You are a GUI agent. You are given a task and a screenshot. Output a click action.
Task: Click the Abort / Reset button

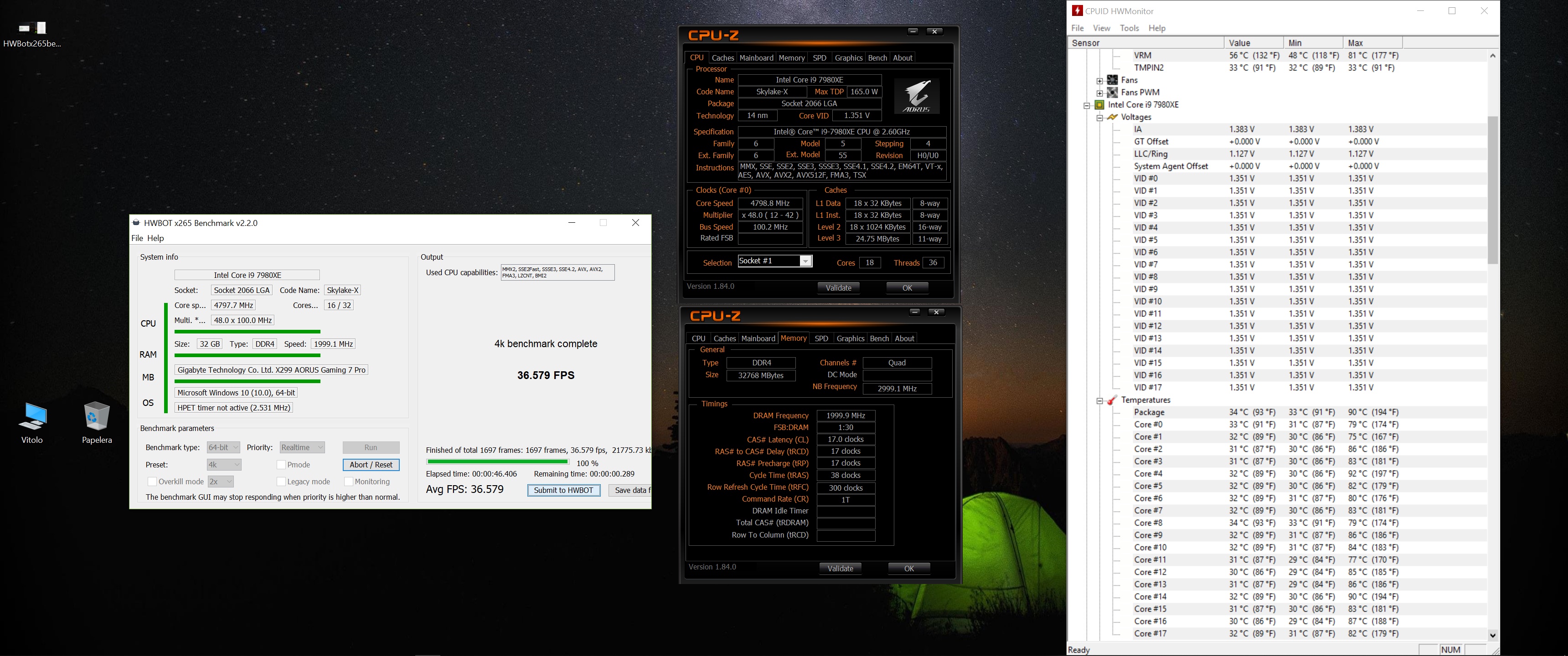371,464
